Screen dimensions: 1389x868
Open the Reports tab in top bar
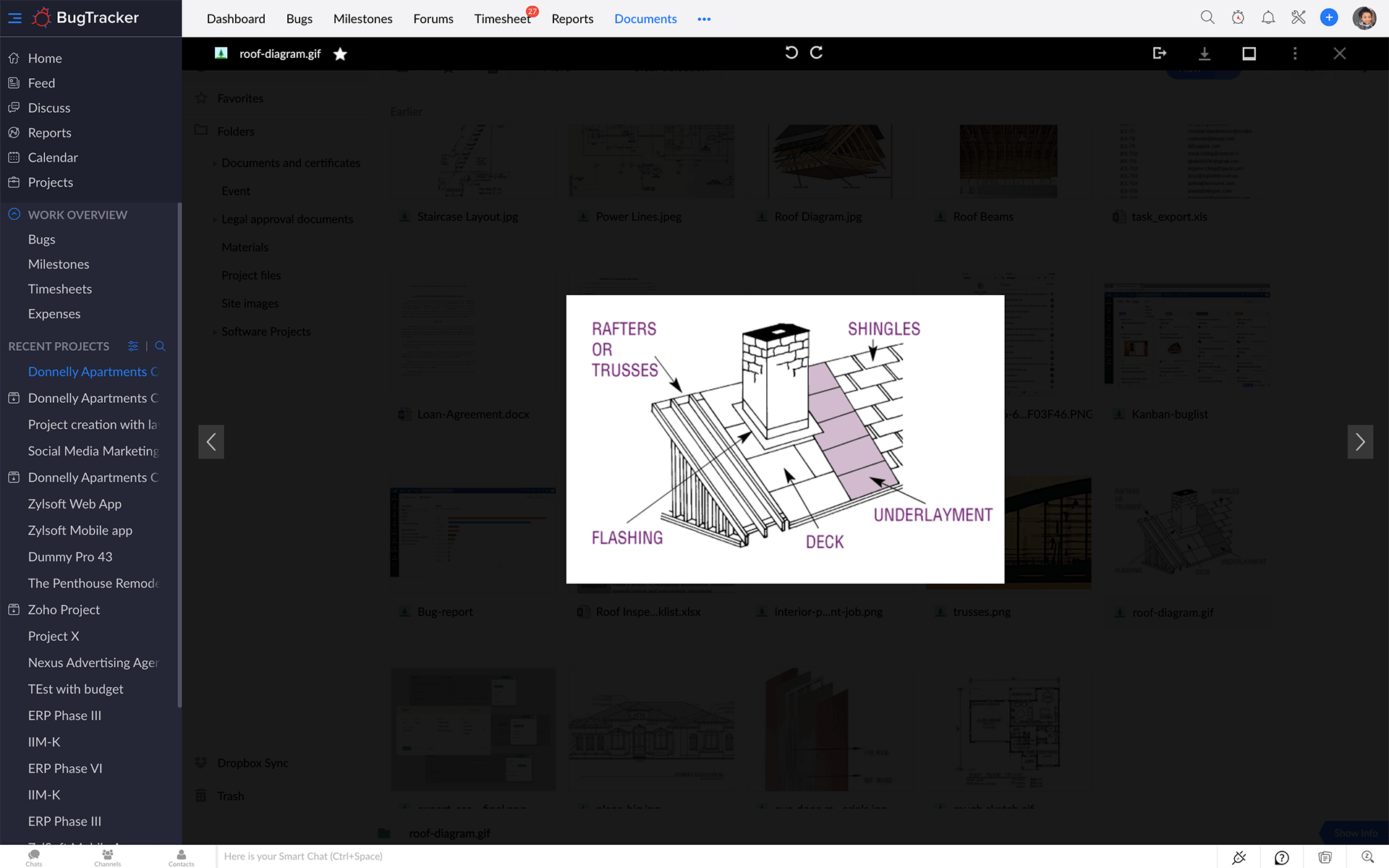click(572, 19)
